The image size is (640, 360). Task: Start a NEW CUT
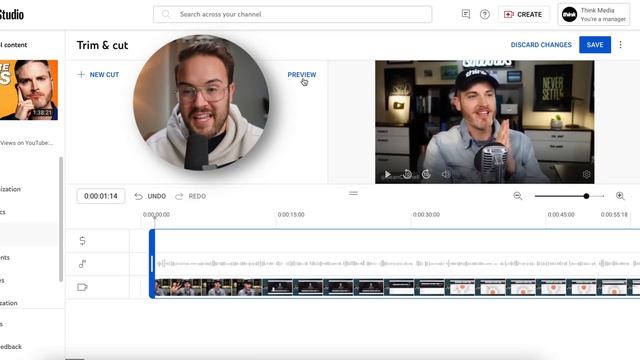(98, 74)
